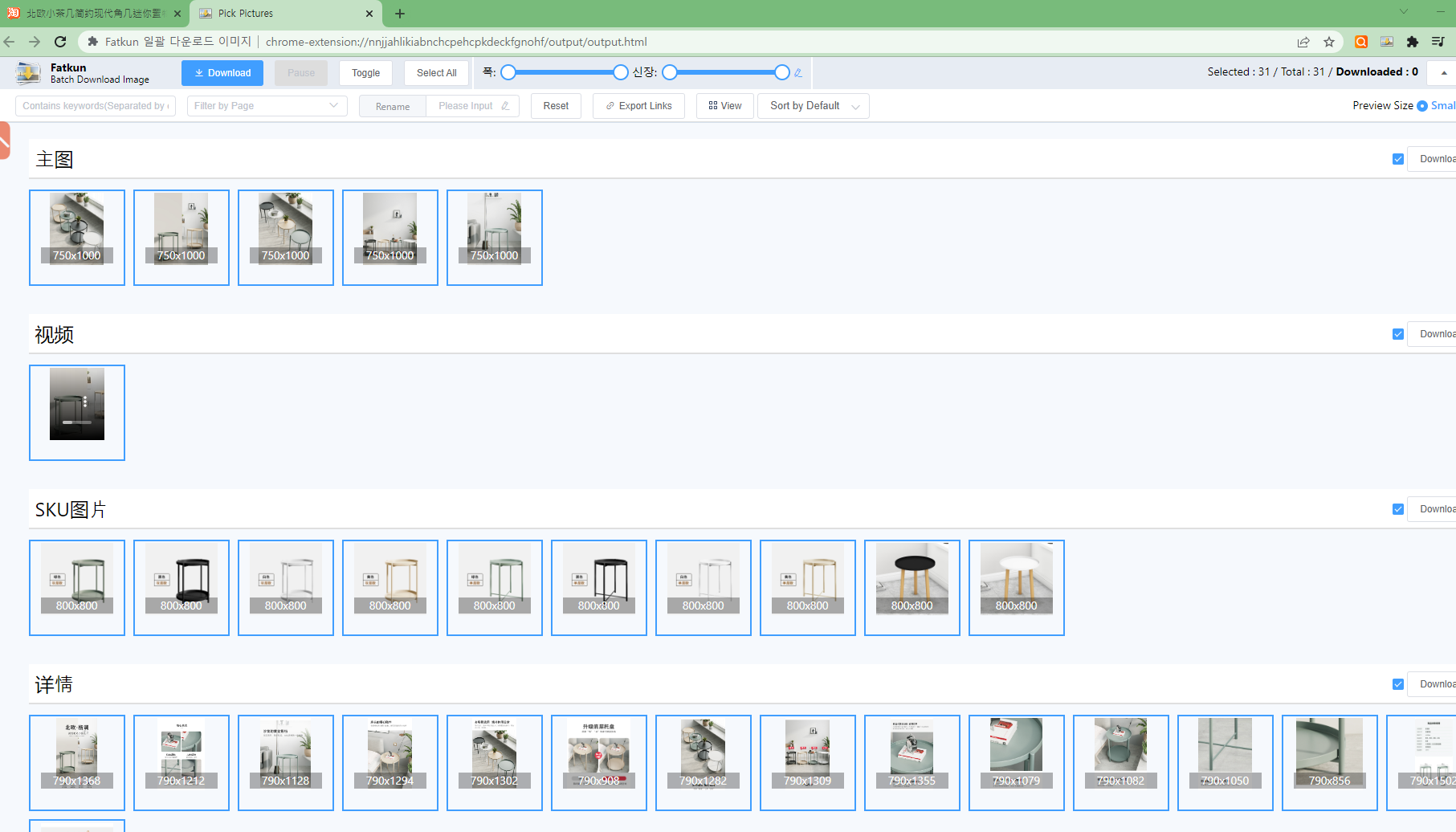This screenshot has width=1456, height=832.
Task: Open the media control playlist icon
Action: point(1438,42)
